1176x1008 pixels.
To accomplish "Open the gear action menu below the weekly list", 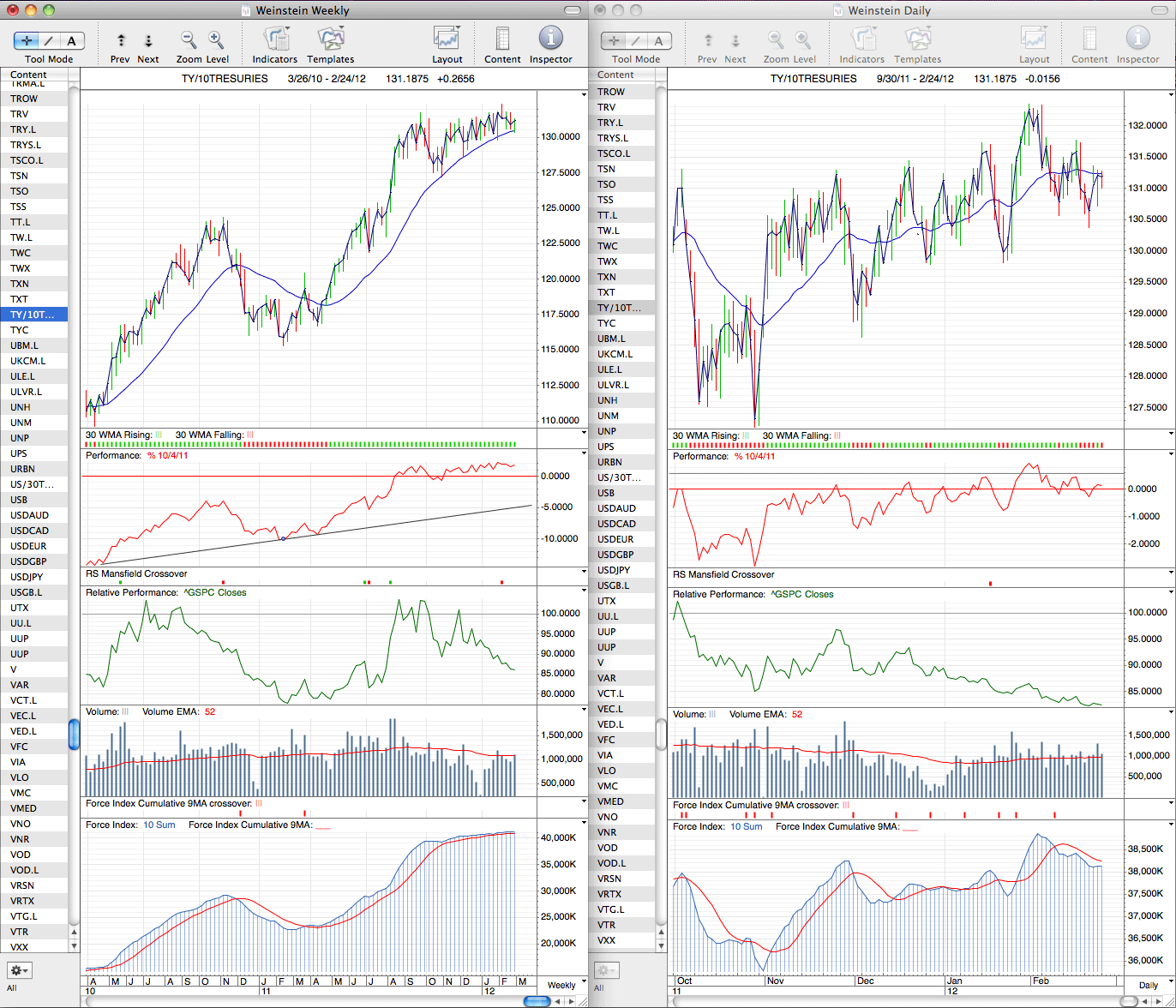I will pyautogui.click(x=20, y=970).
